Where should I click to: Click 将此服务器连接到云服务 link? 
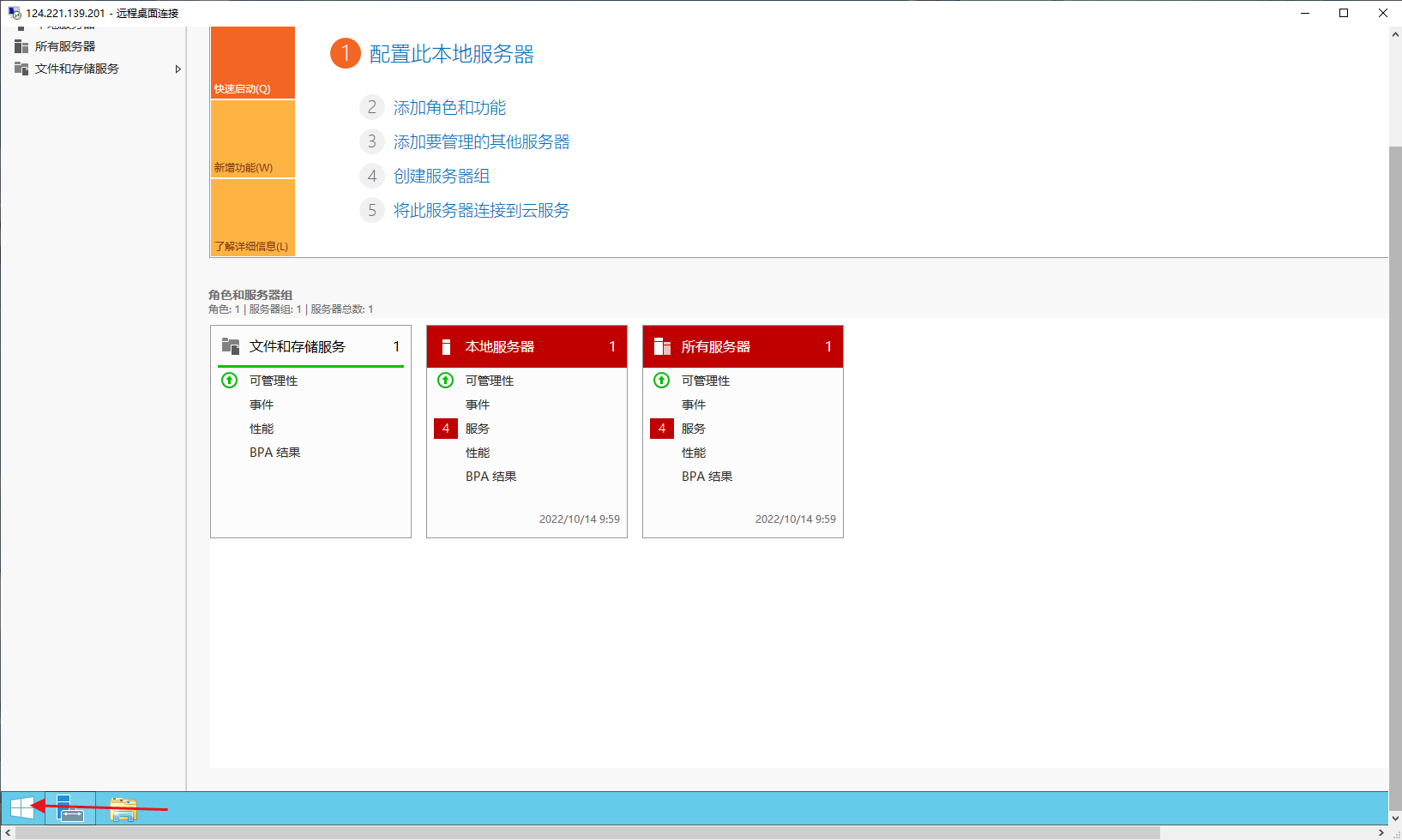481,211
